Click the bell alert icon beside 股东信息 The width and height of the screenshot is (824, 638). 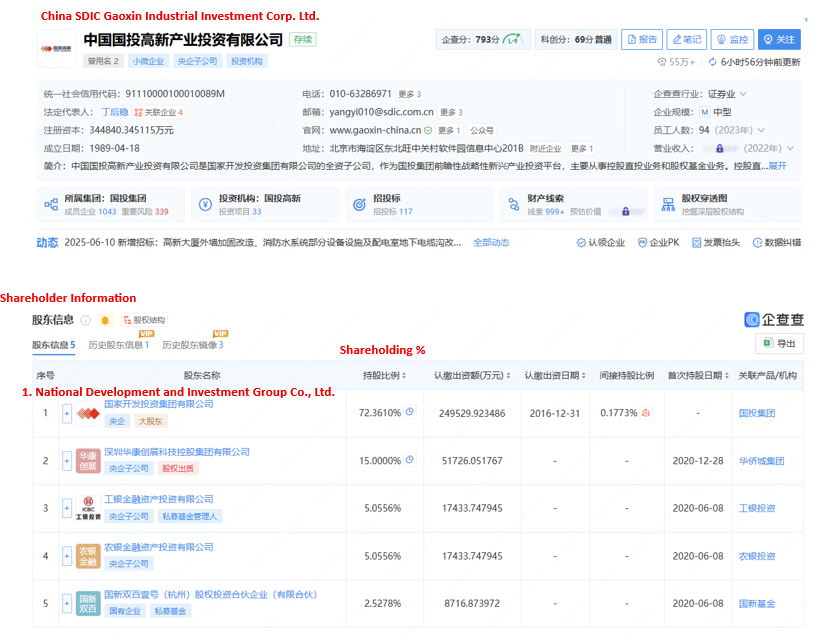click(x=104, y=320)
